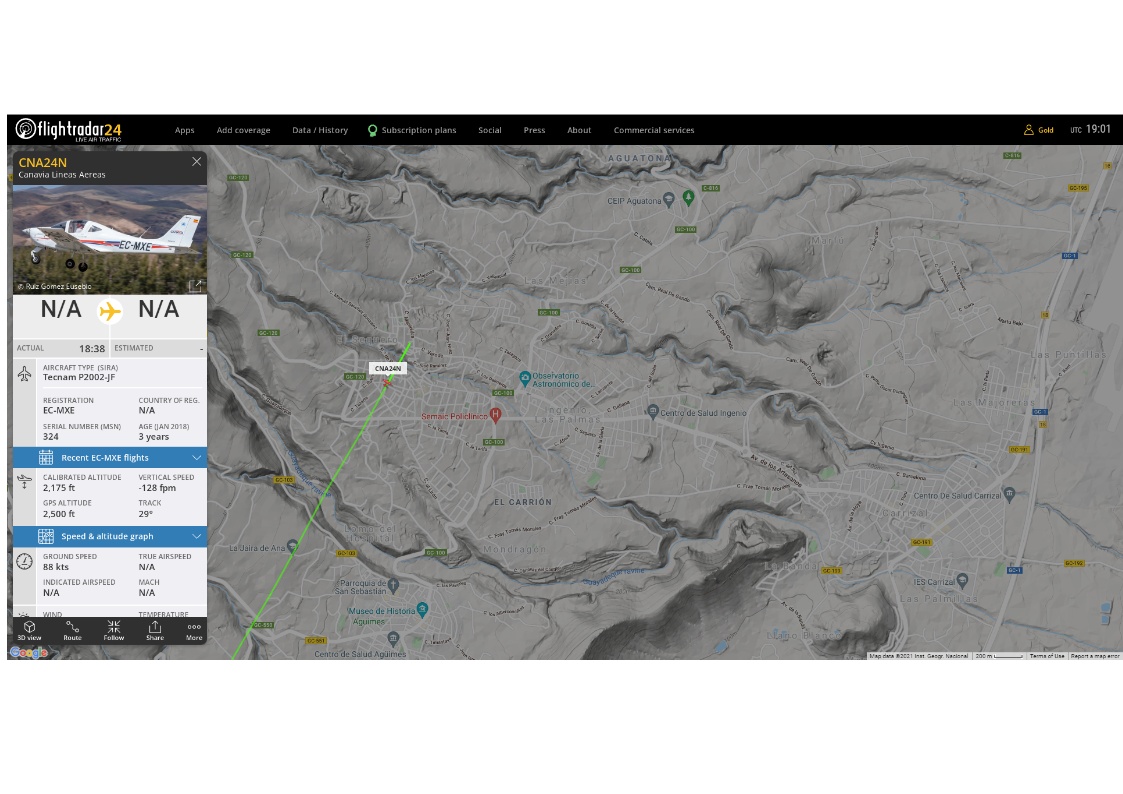Click La Jaira de Ana map pin

pyautogui.click(x=292, y=546)
